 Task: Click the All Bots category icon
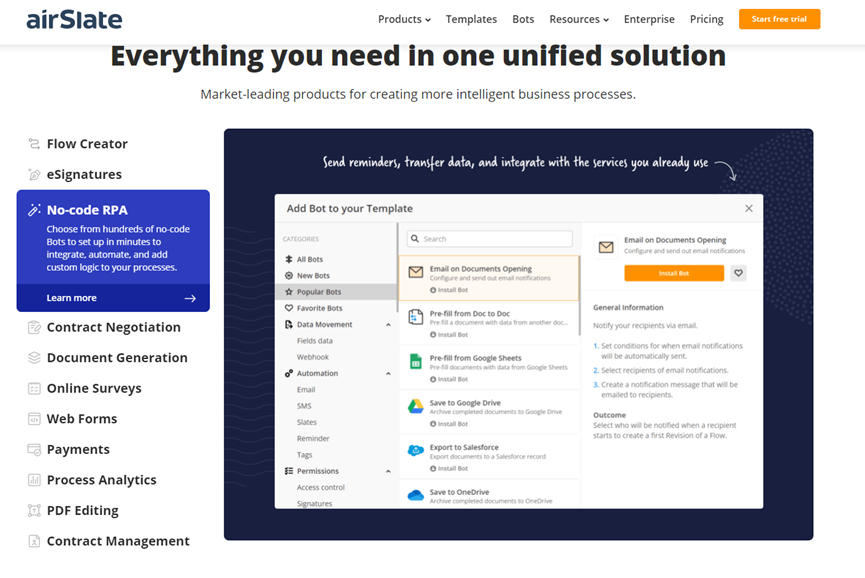point(289,259)
